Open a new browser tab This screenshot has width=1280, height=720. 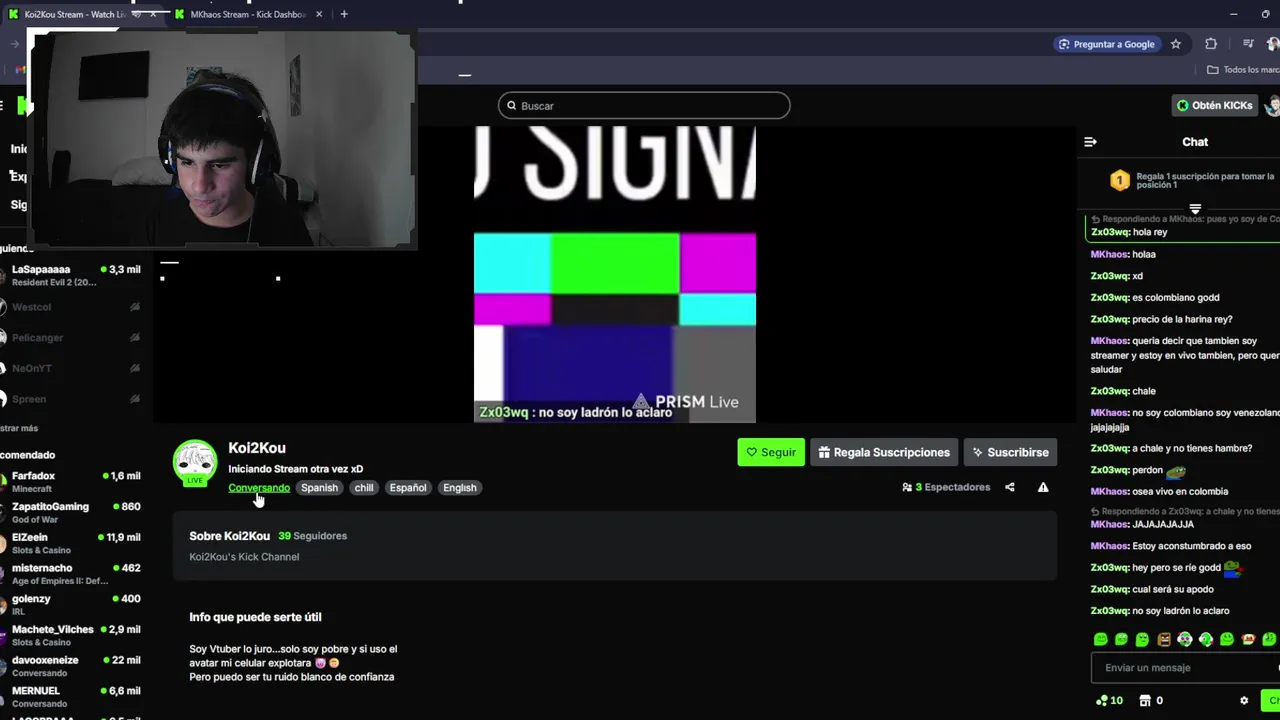pyautogui.click(x=344, y=14)
